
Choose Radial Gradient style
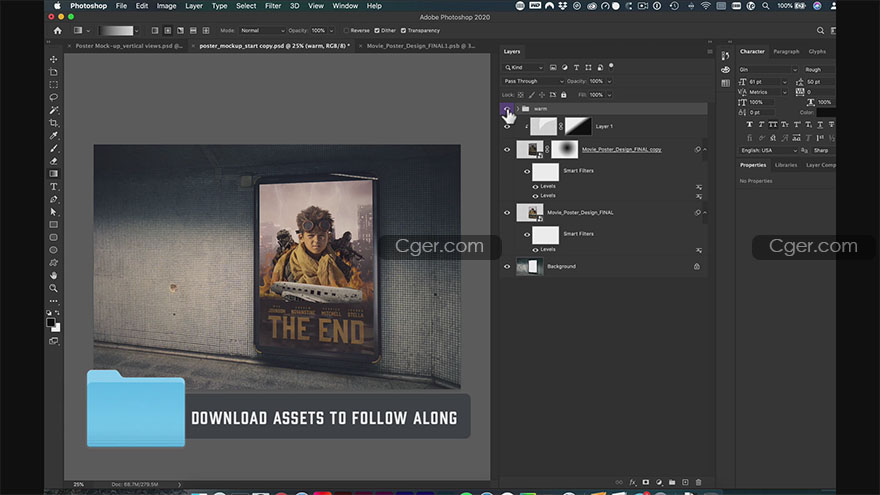tap(168, 30)
